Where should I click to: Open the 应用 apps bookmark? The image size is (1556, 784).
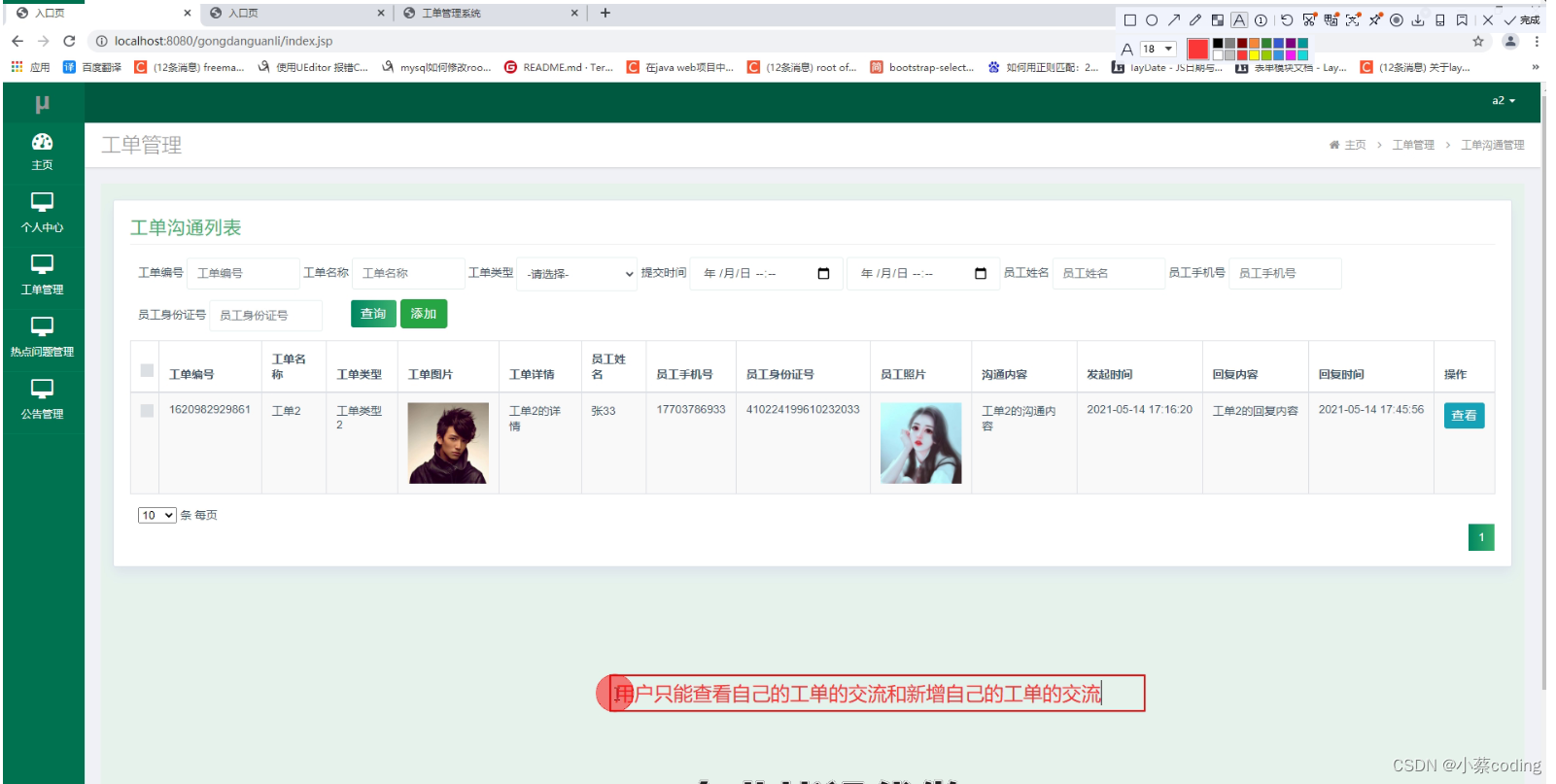pyautogui.click(x=30, y=67)
